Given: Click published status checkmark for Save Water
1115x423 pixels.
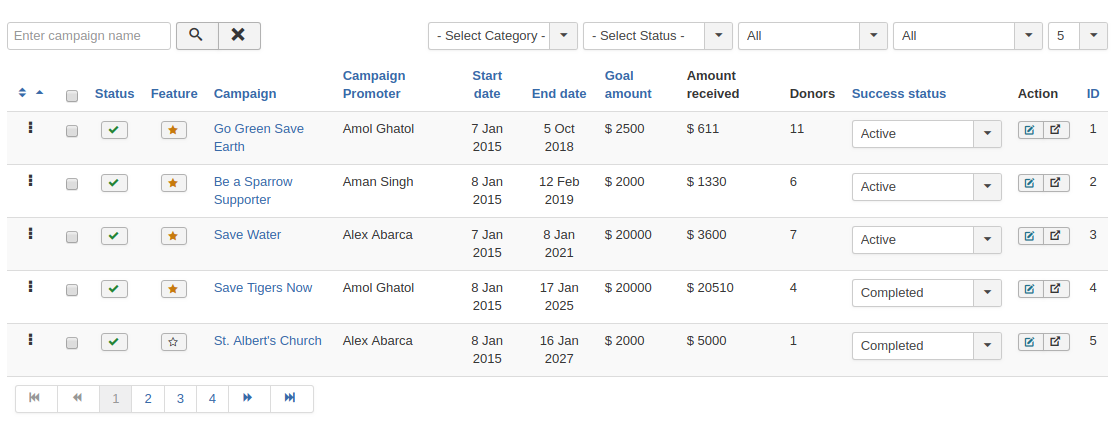Looking at the screenshot, I should coord(114,236).
